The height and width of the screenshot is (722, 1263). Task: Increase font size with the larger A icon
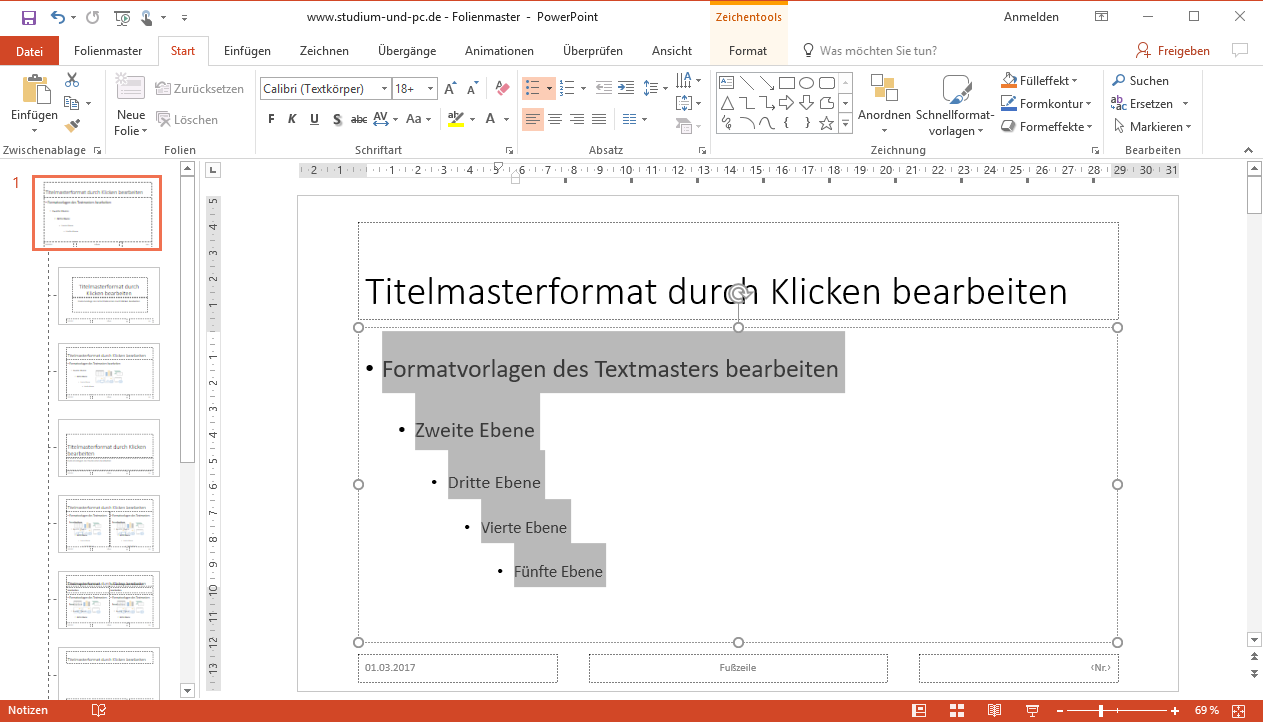coord(450,89)
